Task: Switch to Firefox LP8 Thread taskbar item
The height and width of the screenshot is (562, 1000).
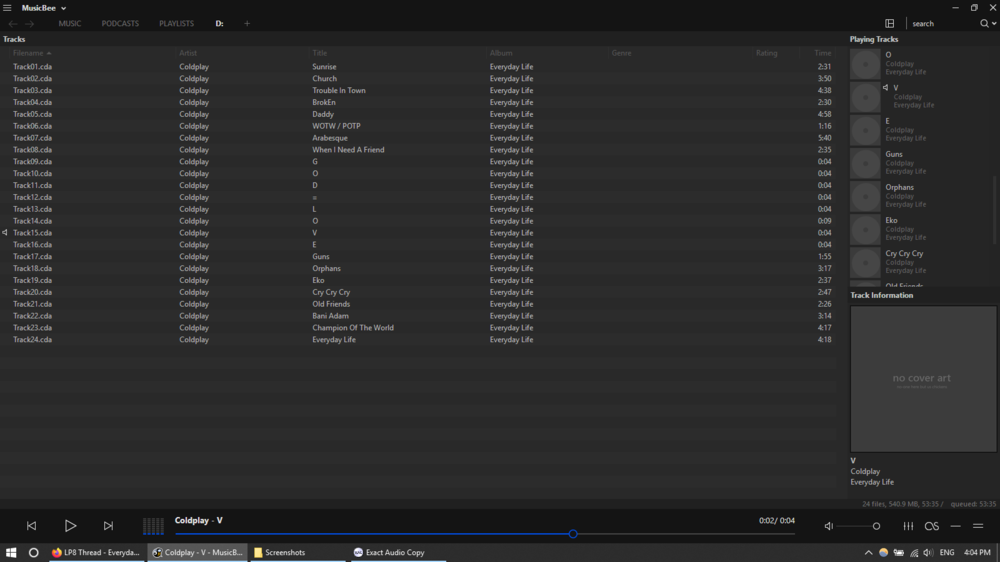Action: tap(96, 552)
